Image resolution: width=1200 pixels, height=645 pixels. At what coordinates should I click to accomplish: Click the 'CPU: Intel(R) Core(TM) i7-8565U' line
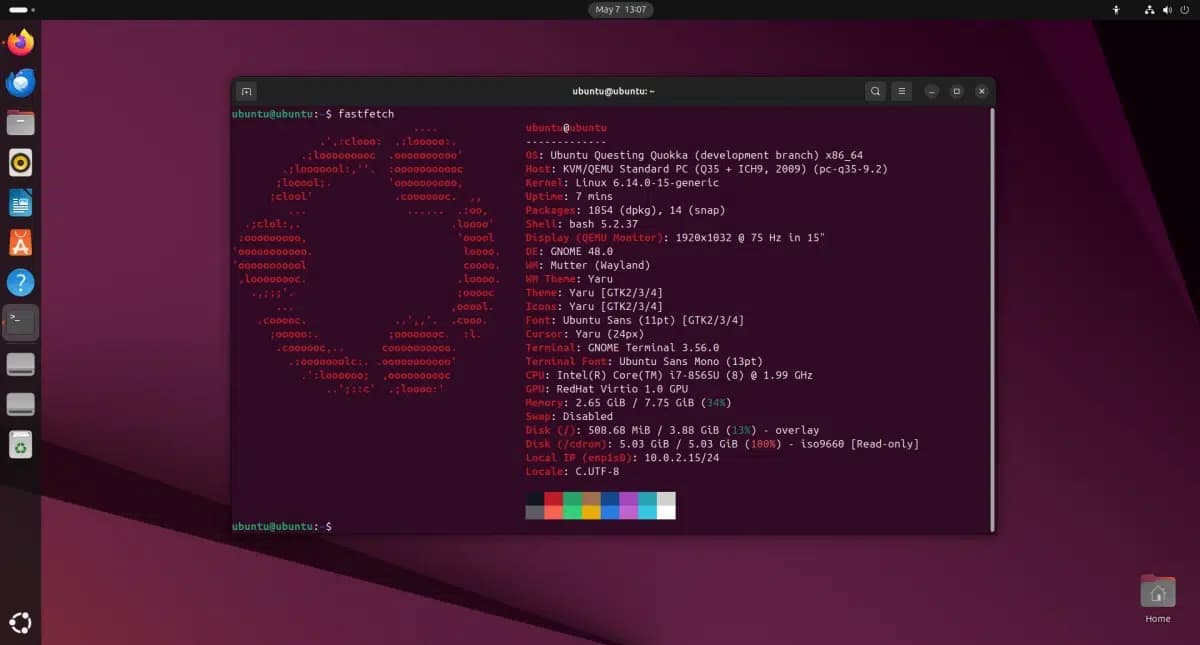(669, 376)
